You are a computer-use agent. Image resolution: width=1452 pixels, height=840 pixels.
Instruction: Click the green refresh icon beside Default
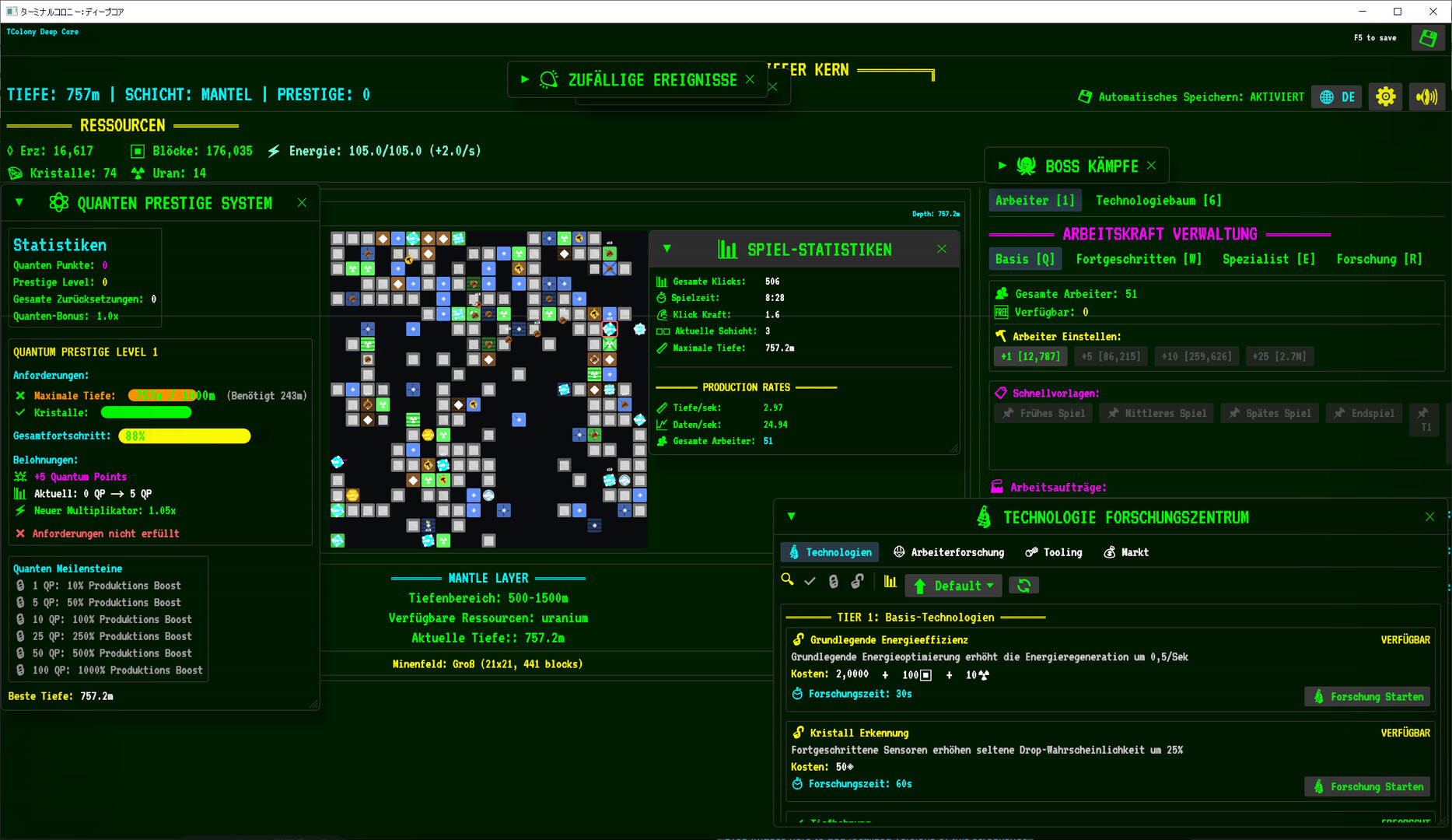pos(1023,586)
